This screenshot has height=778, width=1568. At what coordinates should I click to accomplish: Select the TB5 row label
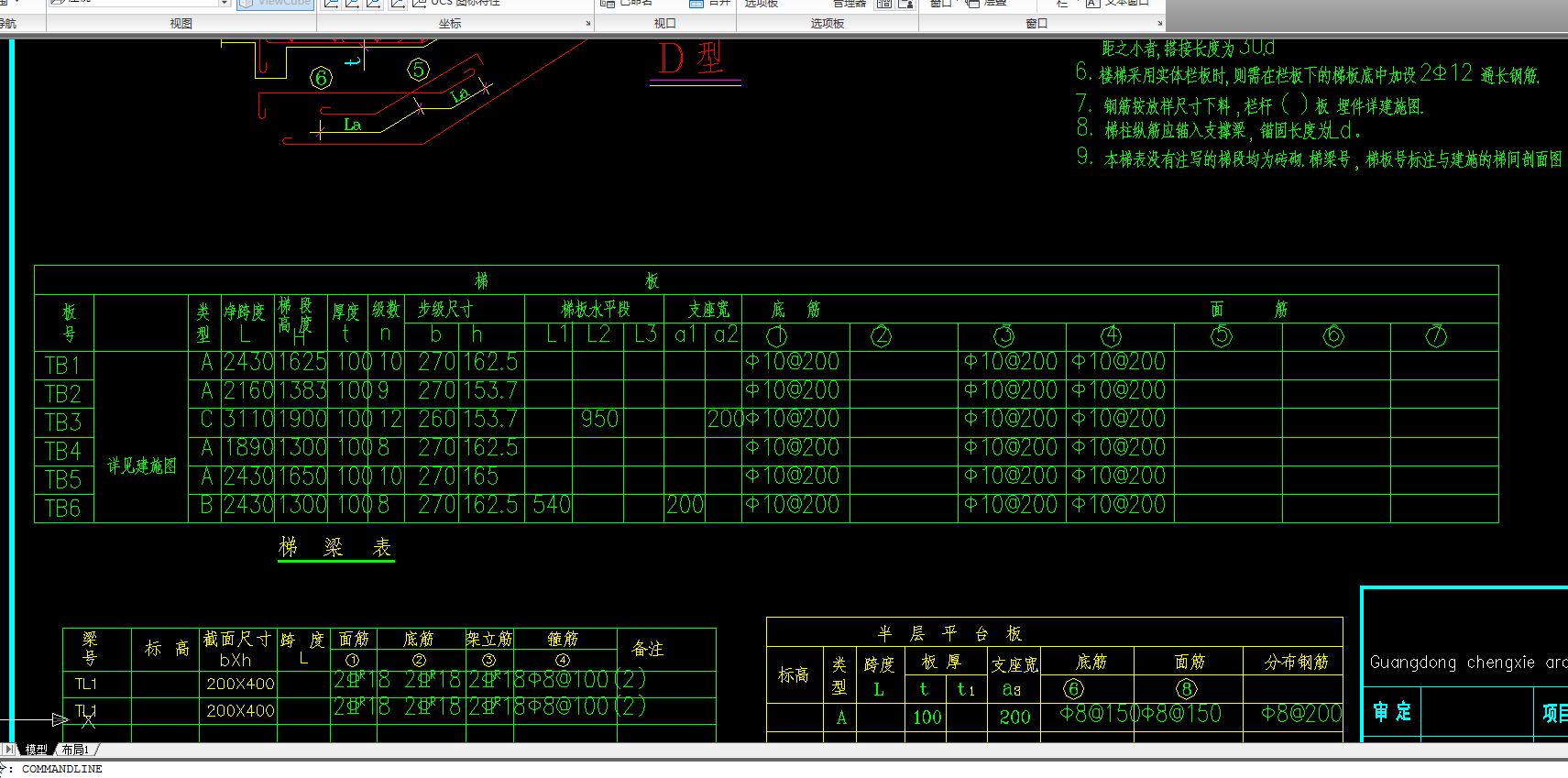tap(62, 480)
